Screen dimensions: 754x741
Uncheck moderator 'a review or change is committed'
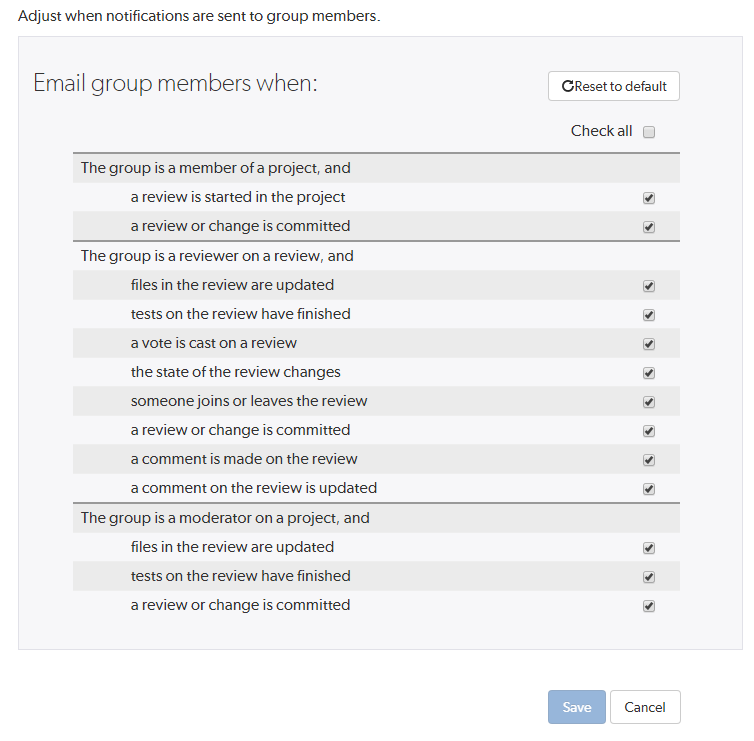pos(649,606)
